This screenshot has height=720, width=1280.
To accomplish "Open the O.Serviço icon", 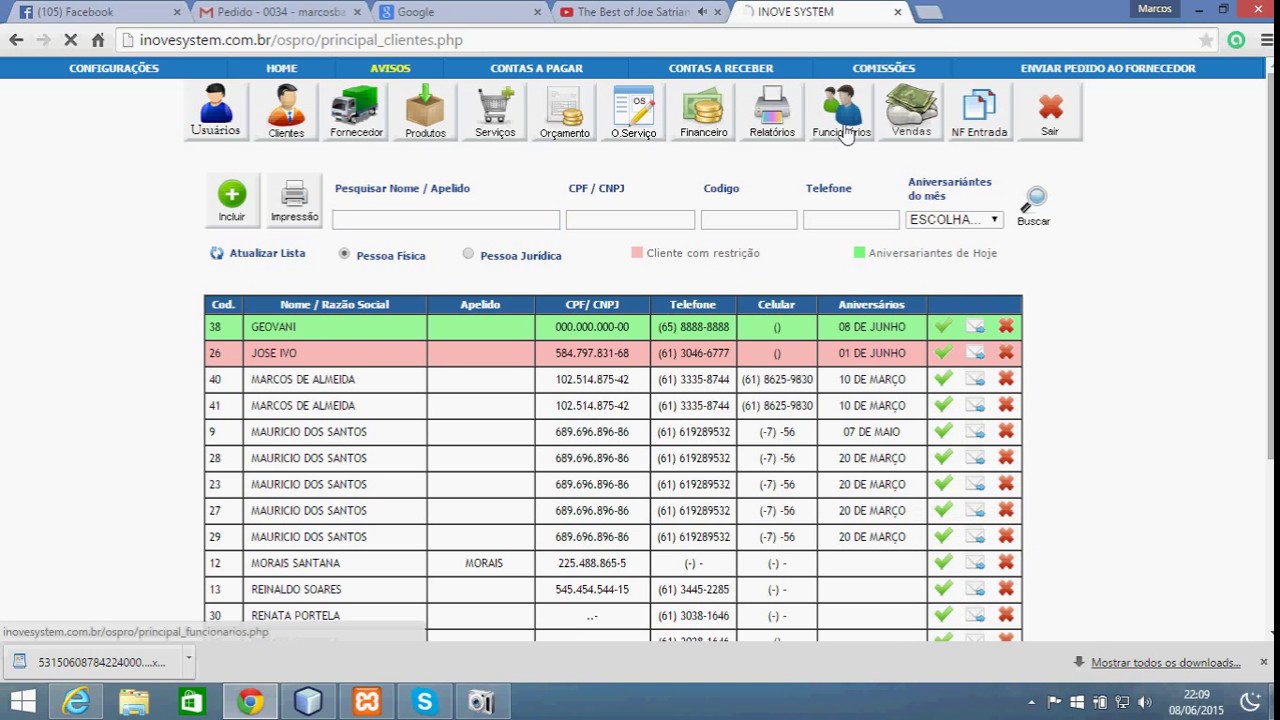I will [x=633, y=111].
